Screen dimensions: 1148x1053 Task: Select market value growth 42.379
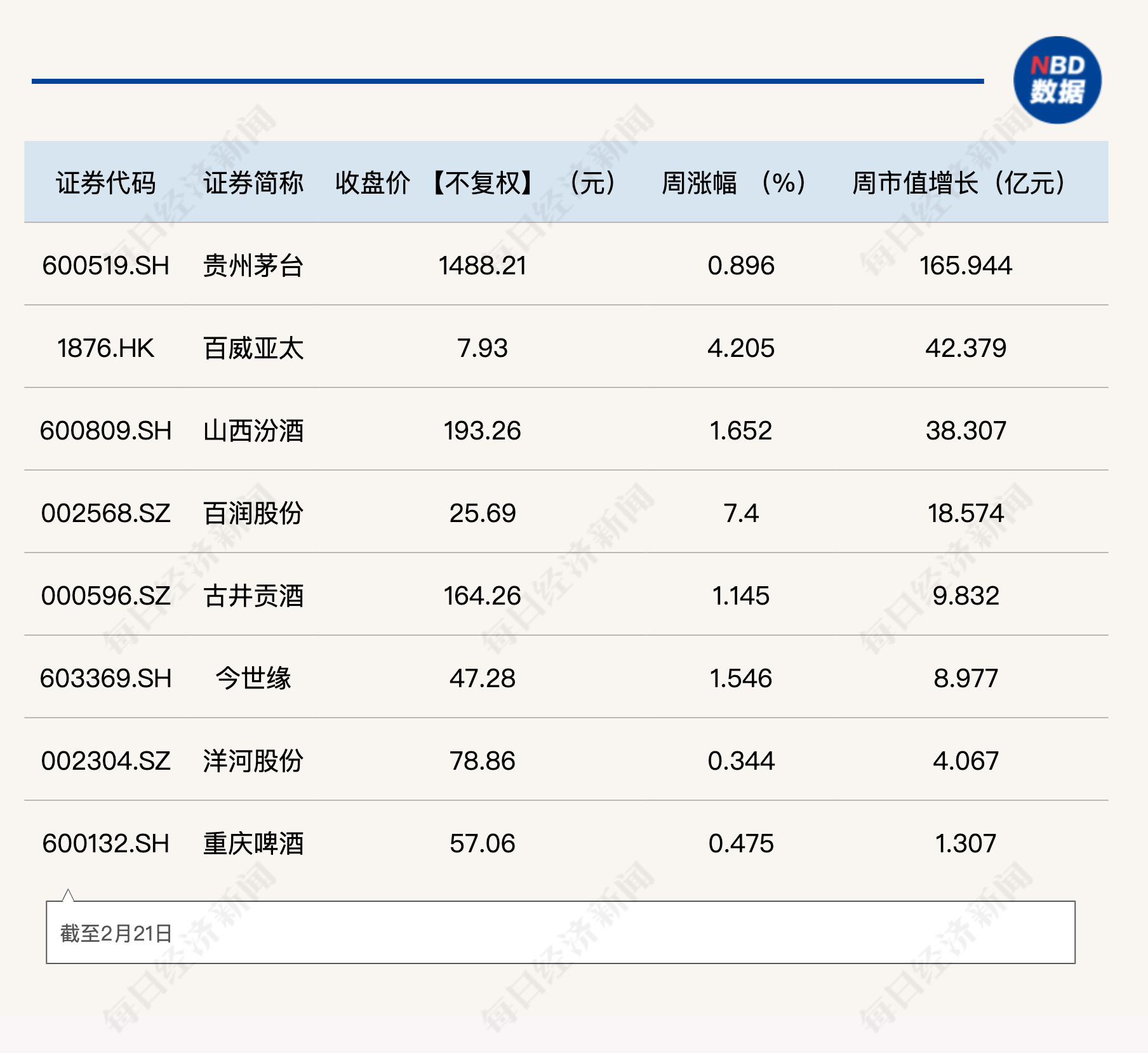point(966,348)
